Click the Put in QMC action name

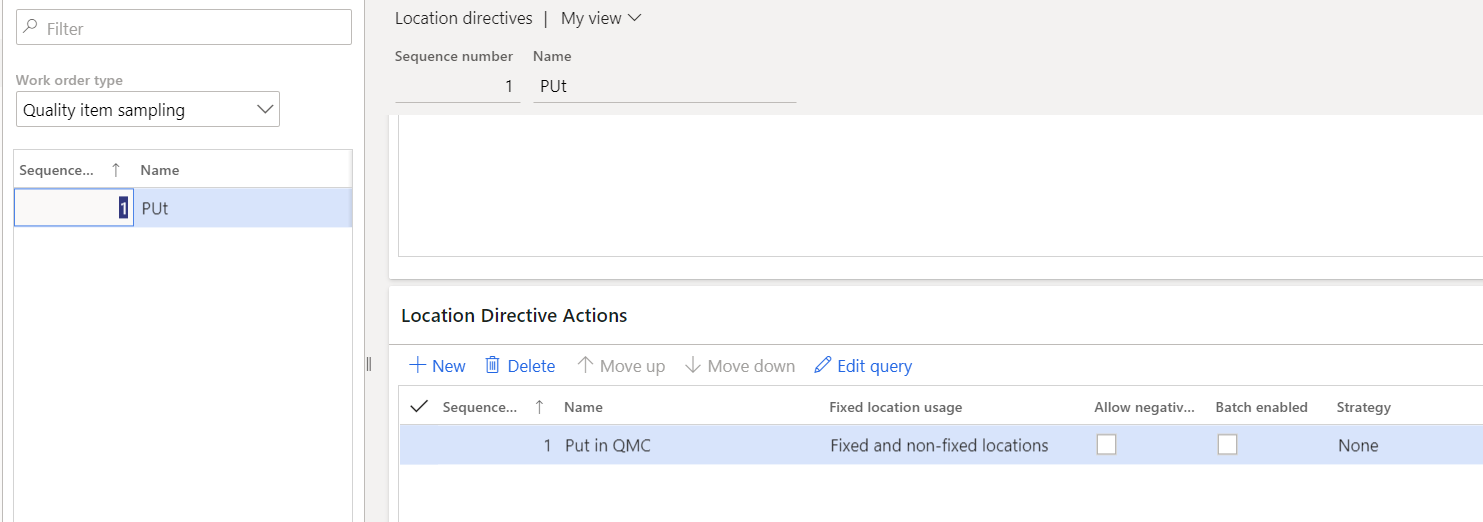click(x=608, y=446)
